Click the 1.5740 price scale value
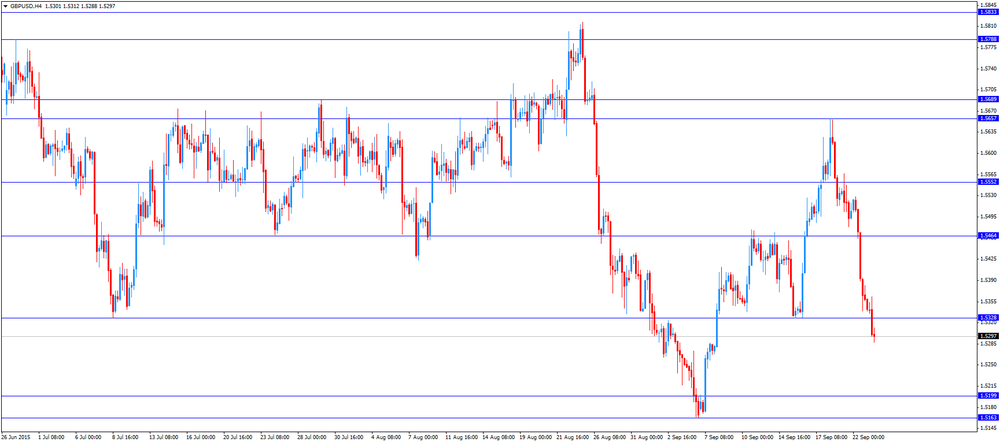The width and height of the screenshot is (1000, 442). tap(989, 68)
